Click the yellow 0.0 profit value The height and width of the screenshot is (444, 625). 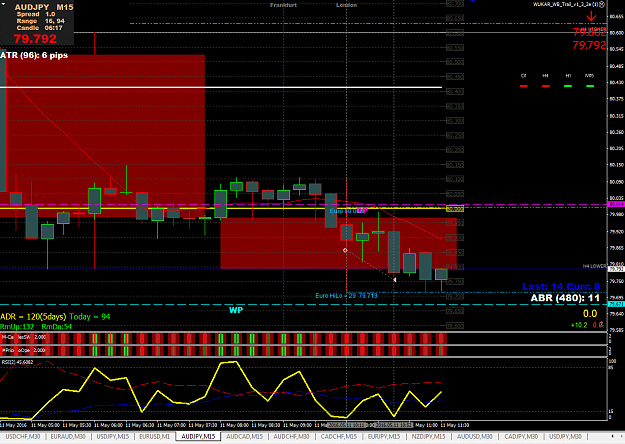590,314
